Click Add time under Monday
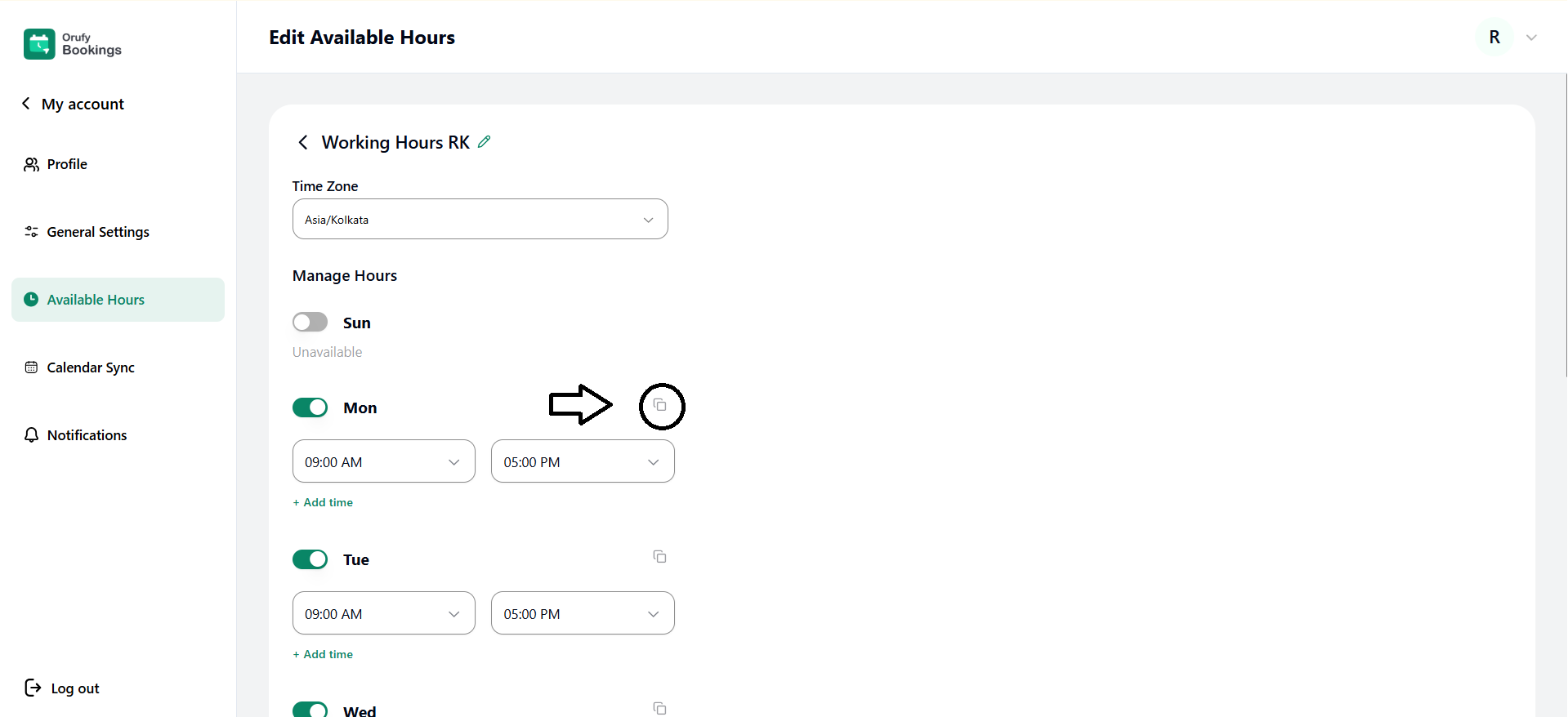Screen dimensions: 1568x717 [x=324, y=503]
